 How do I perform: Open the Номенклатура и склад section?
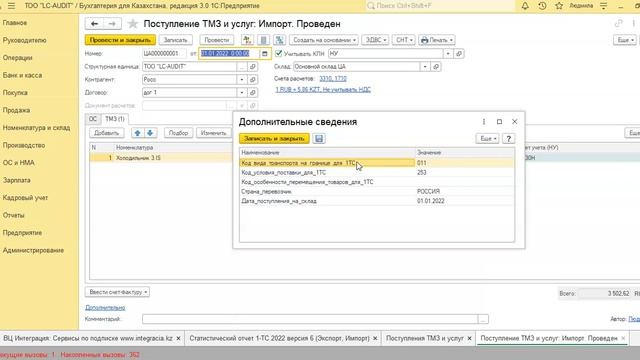(36, 128)
